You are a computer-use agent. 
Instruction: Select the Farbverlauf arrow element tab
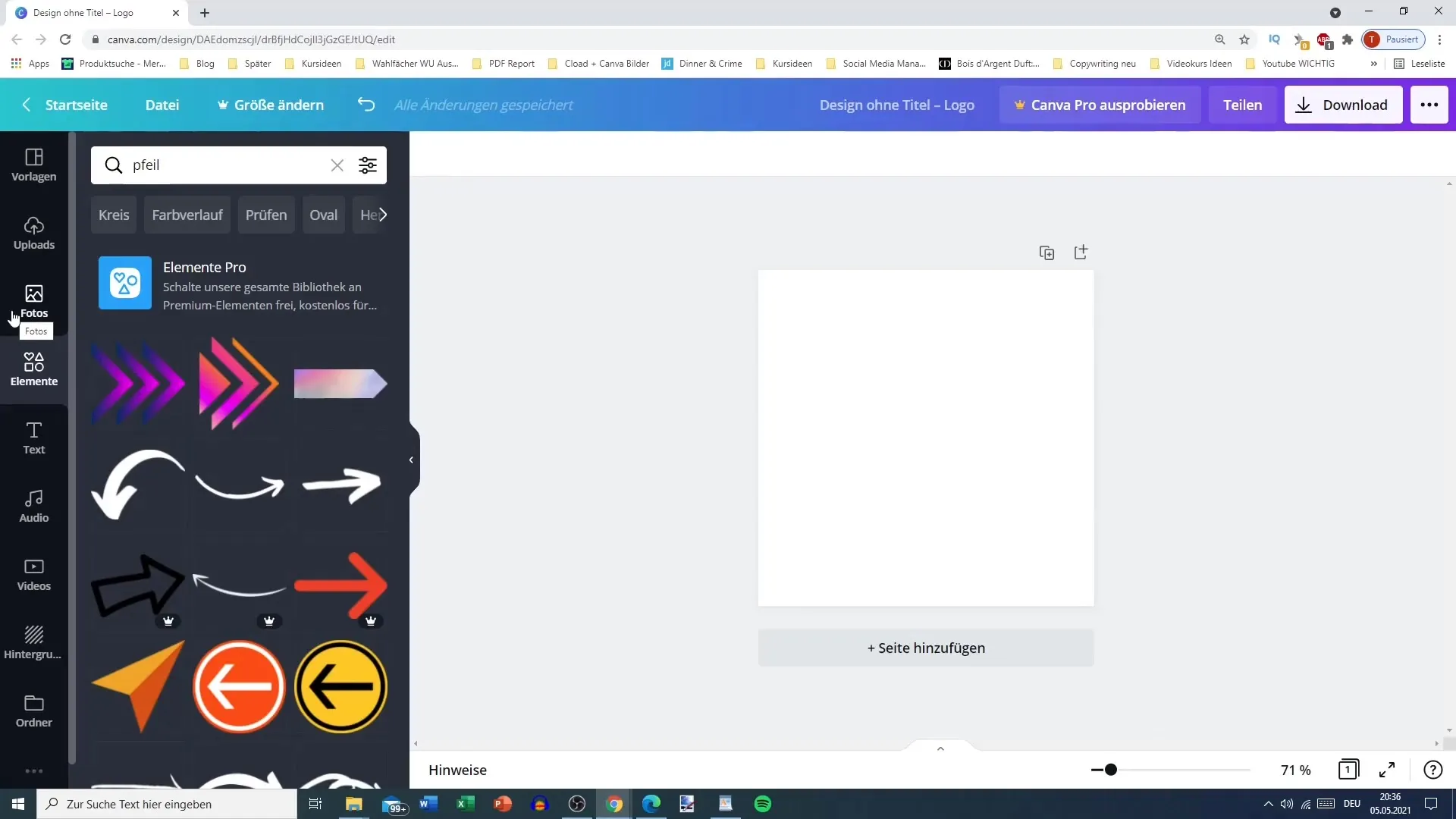tap(188, 214)
